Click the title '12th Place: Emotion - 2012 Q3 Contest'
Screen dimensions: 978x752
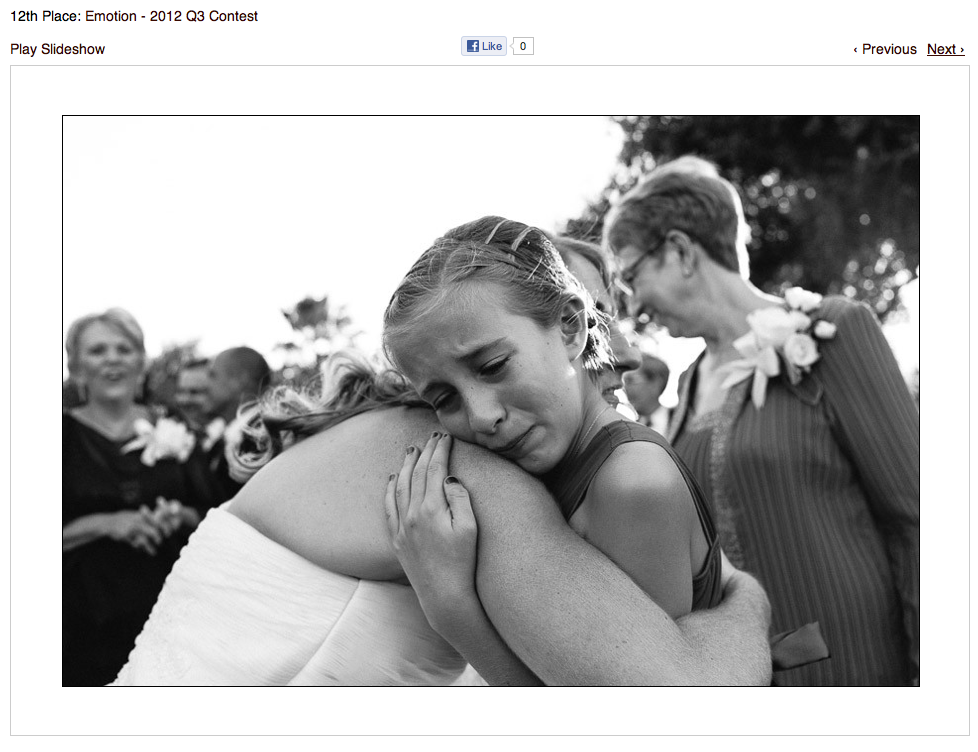(134, 16)
